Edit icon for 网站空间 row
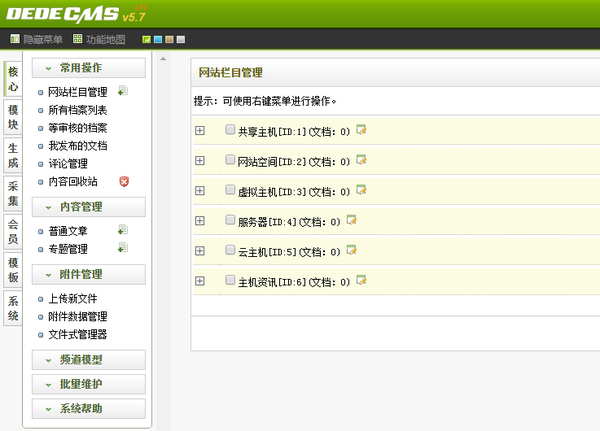The image size is (600, 431). coord(361,160)
